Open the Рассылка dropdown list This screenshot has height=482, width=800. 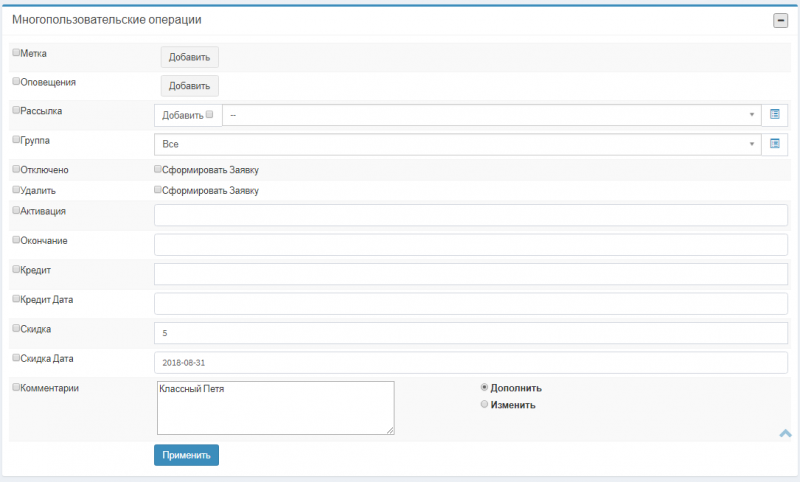[492, 115]
